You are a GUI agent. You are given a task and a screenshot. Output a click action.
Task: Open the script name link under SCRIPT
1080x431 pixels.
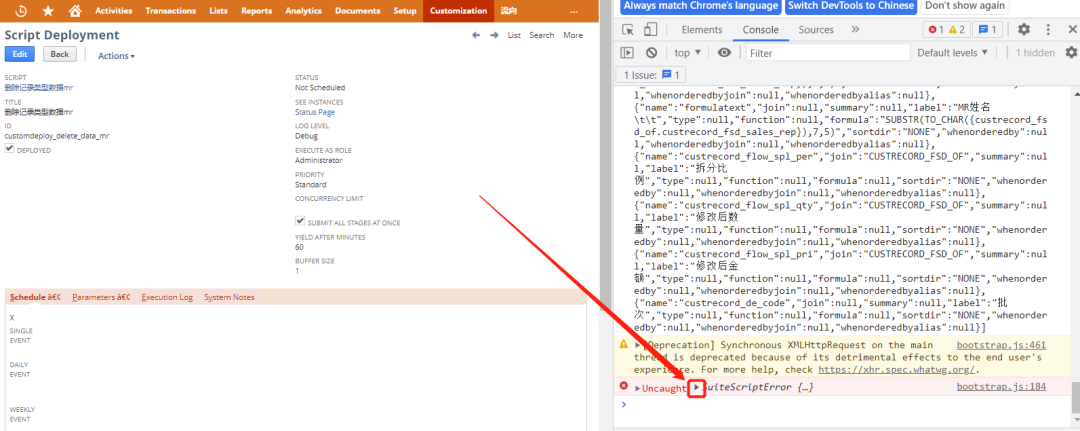[39, 87]
